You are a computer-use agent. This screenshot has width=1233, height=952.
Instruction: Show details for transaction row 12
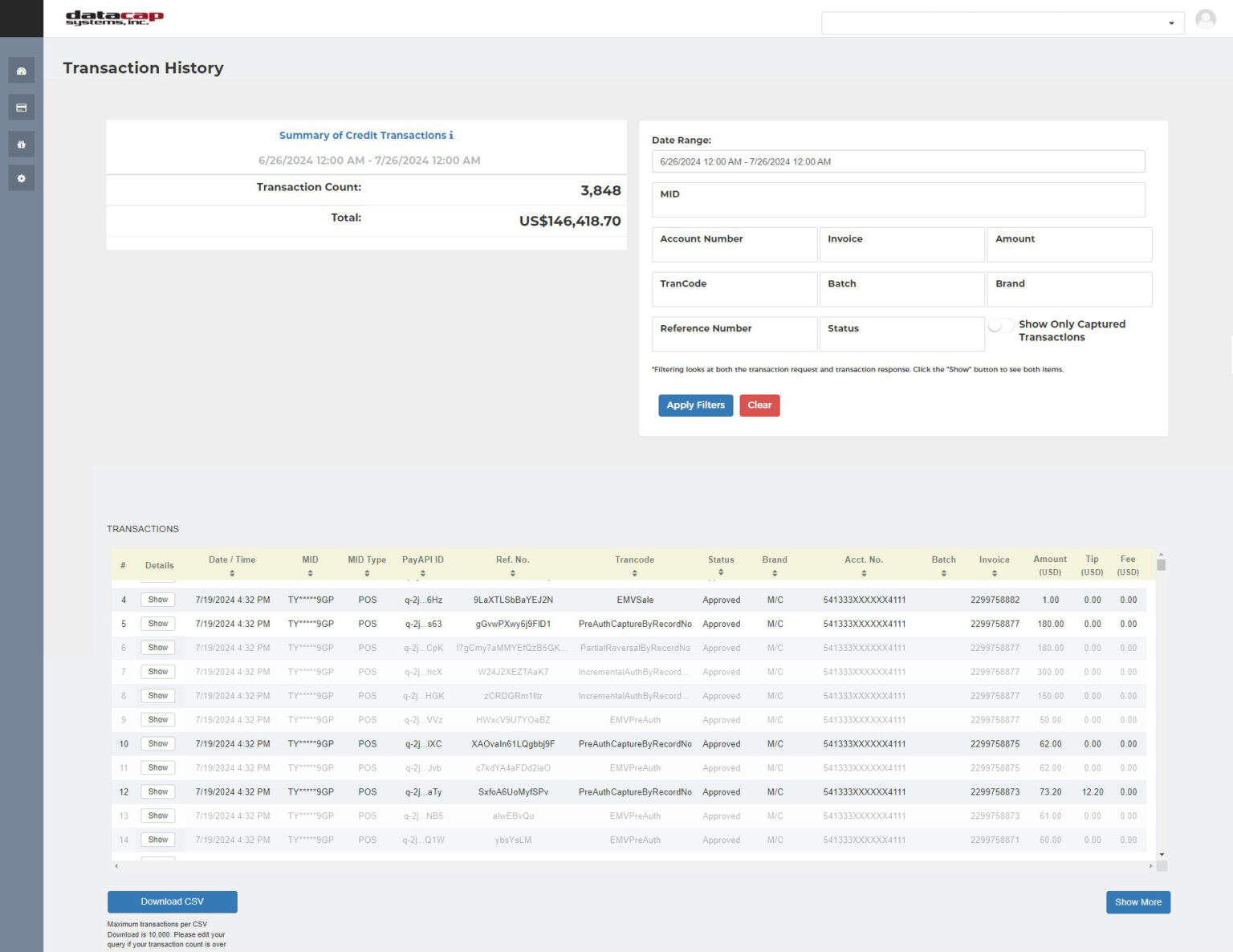[x=157, y=791]
